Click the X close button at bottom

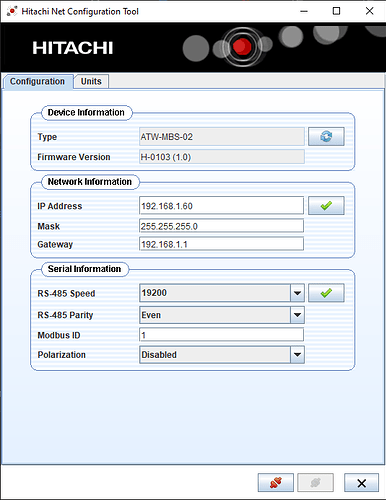pyautogui.click(x=361, y=482)
